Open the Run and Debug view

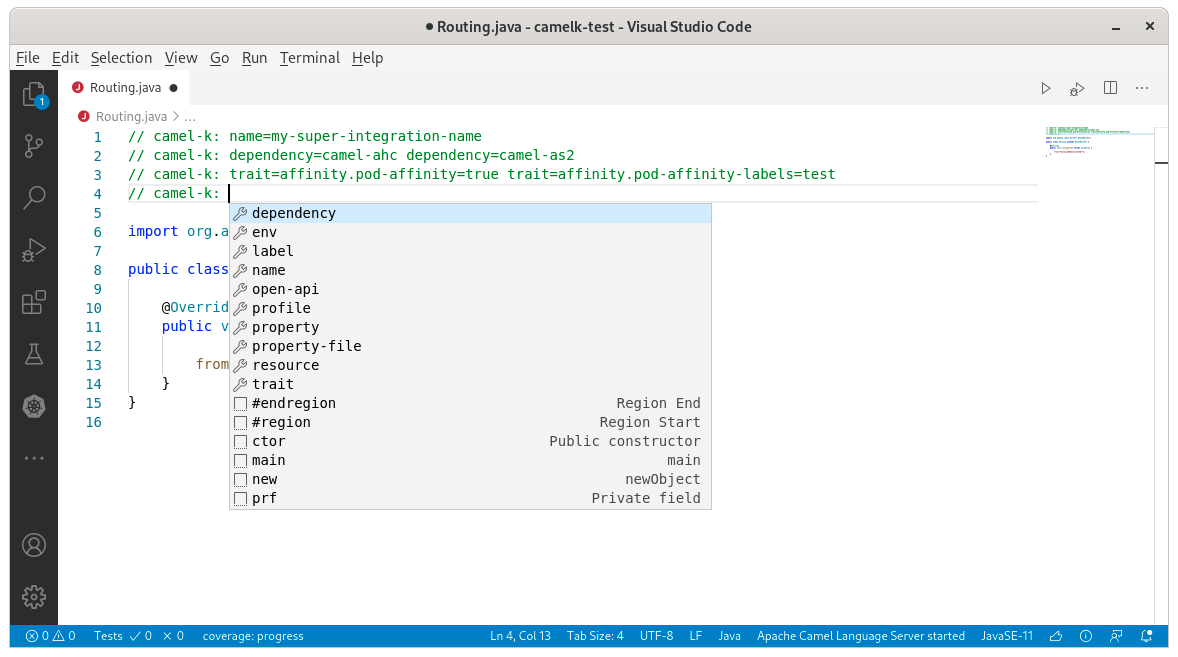pyautogui.click(x=34, y=249)
